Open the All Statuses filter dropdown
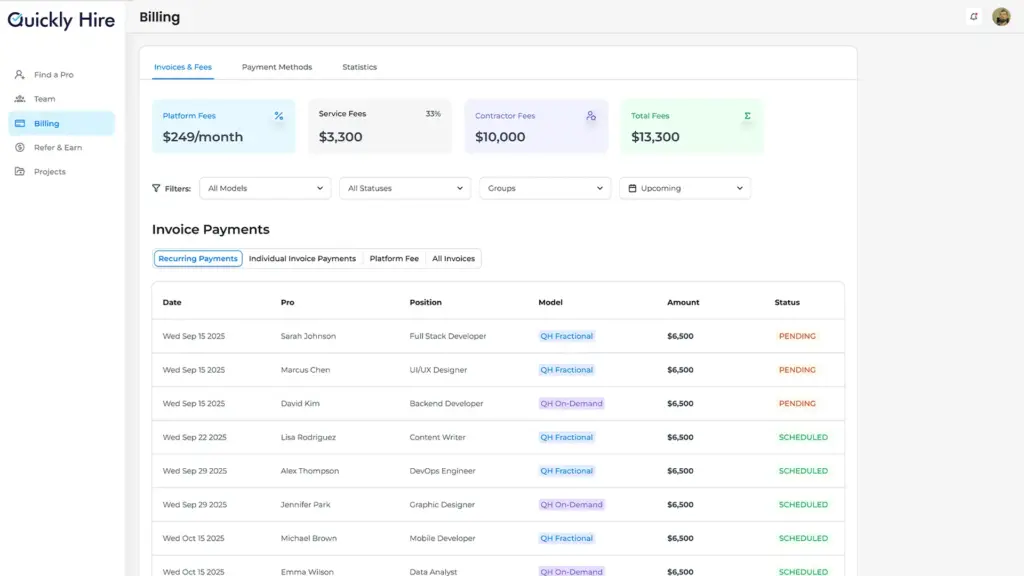This screenshot has width=1024, height=576. (405, 188)
